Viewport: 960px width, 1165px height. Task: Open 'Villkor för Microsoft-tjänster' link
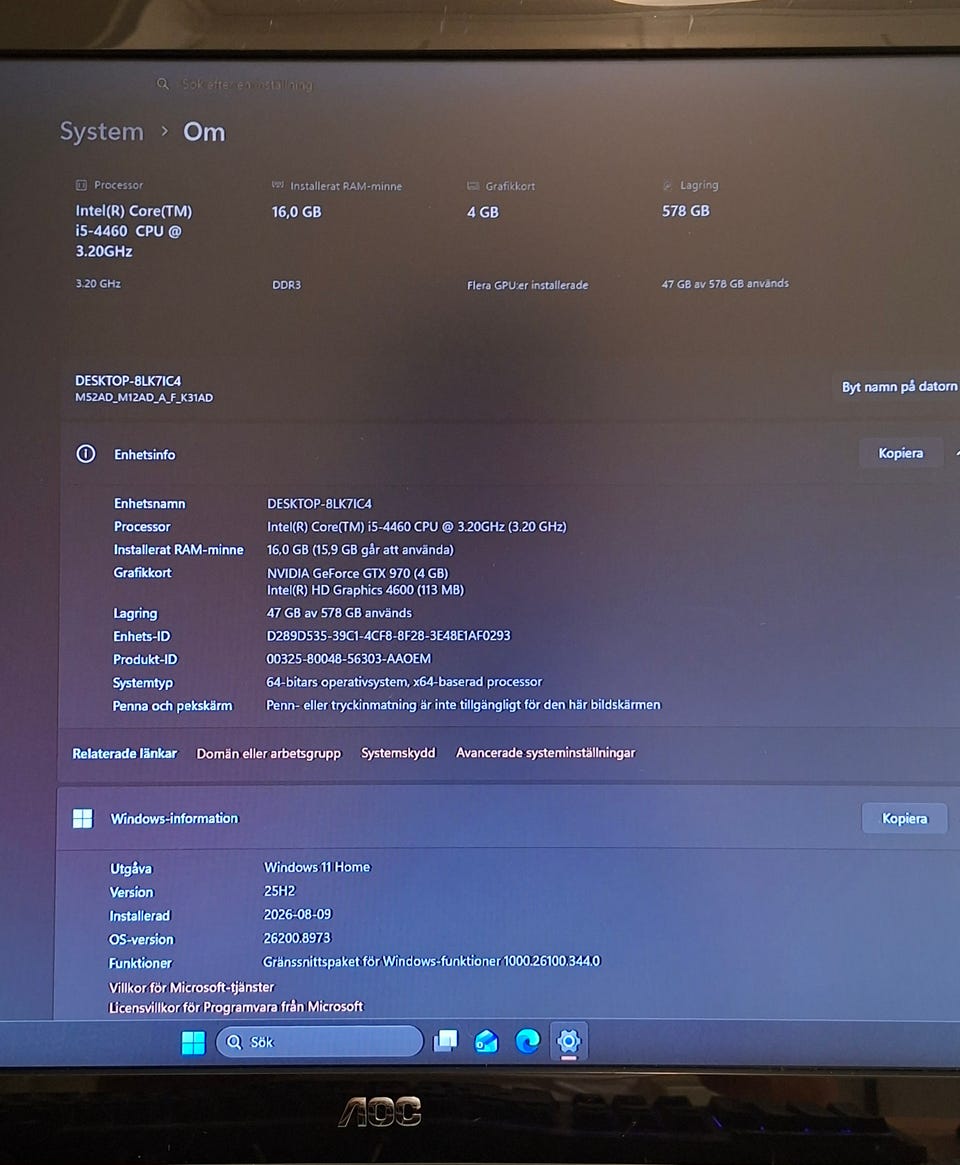[192, 987]
